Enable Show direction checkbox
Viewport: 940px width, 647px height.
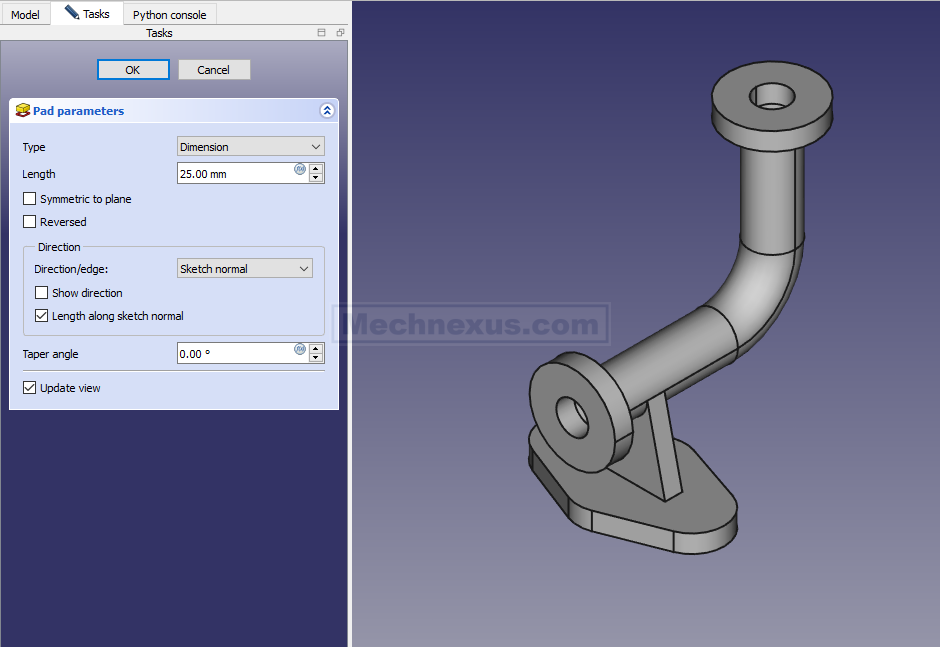(x=41, y=293)
